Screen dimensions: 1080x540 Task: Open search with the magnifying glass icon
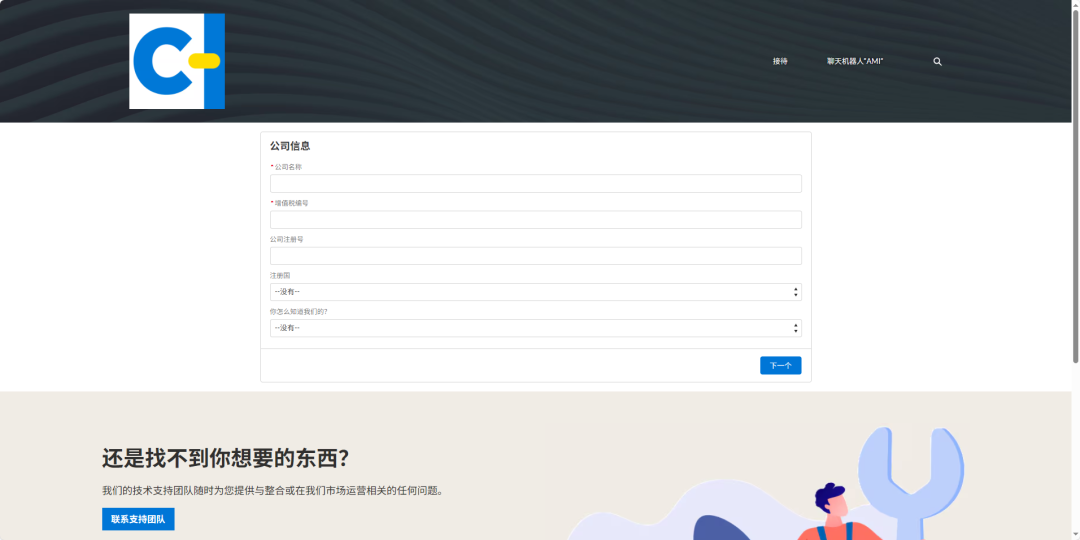(x=937, y=62)
